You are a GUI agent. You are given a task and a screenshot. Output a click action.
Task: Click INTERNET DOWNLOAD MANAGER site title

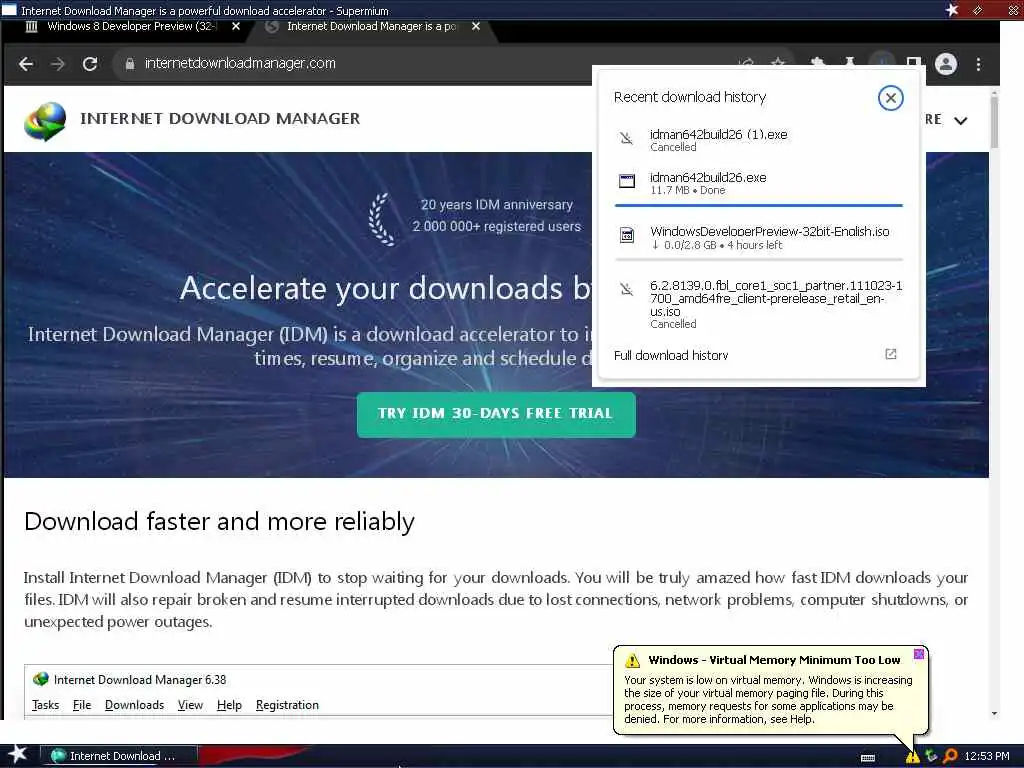[220, 119]
